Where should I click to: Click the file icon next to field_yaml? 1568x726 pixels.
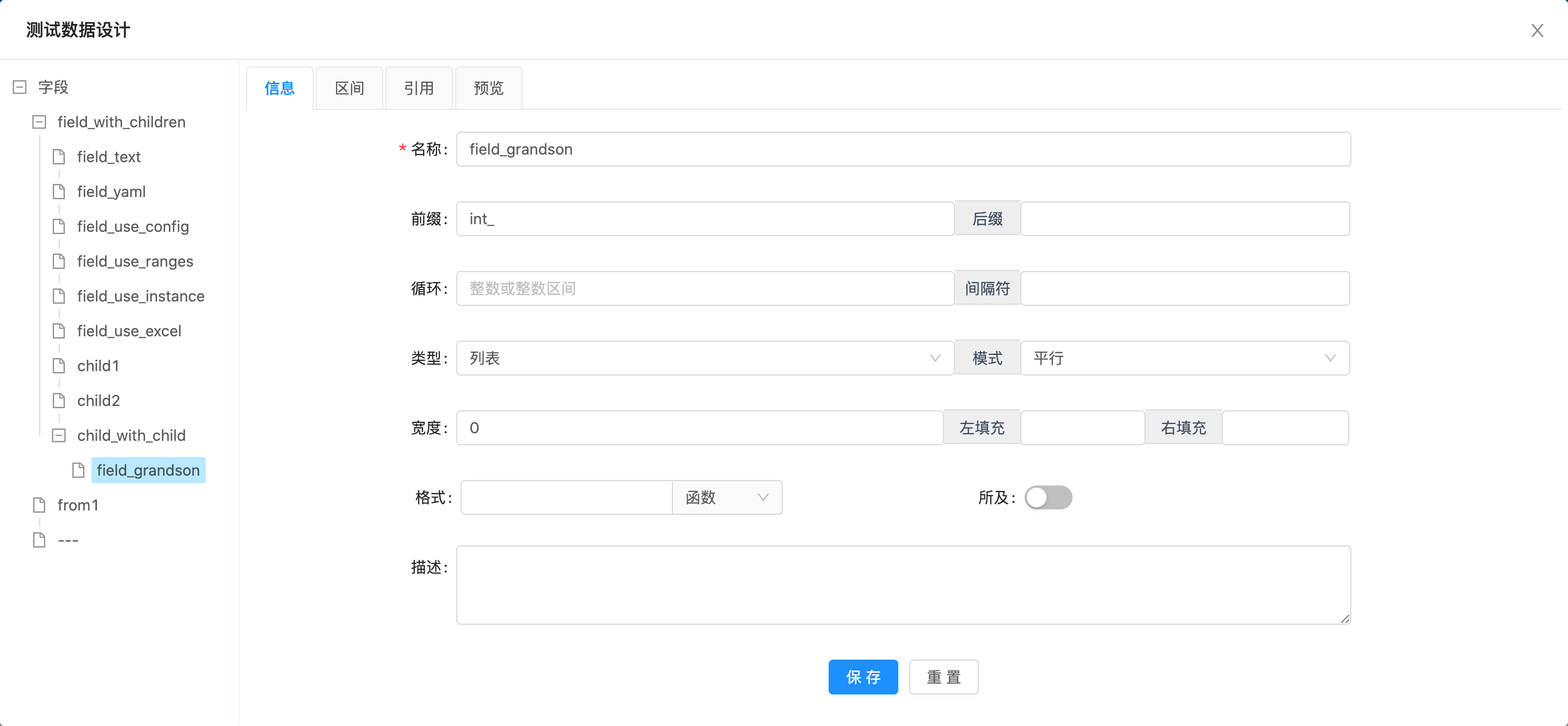(x=59, y=192)
